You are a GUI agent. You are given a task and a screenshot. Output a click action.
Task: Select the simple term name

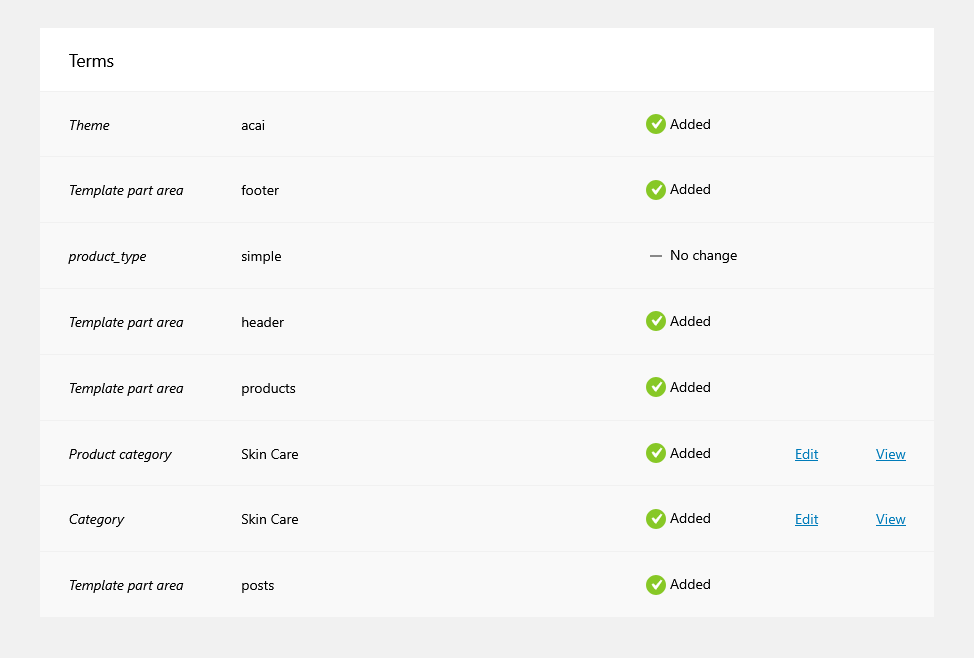tap(261, 256)
